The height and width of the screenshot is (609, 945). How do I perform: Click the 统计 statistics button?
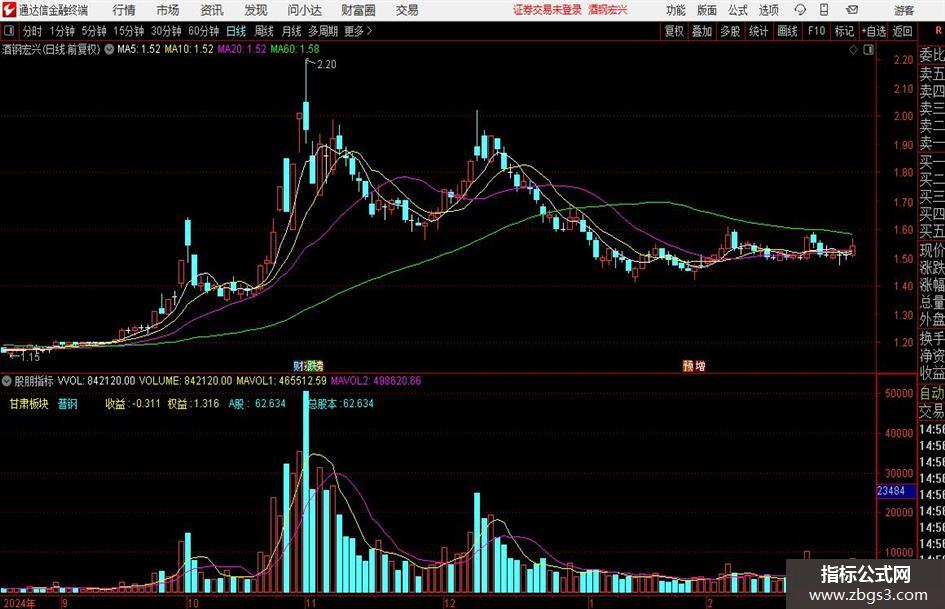click(758, 31)
